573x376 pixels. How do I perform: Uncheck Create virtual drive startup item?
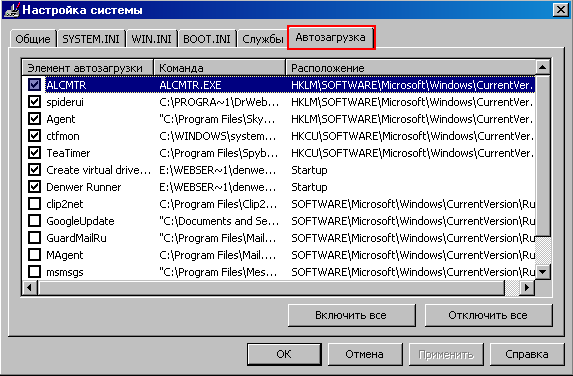pyautogui.click(x=34, y=170)
